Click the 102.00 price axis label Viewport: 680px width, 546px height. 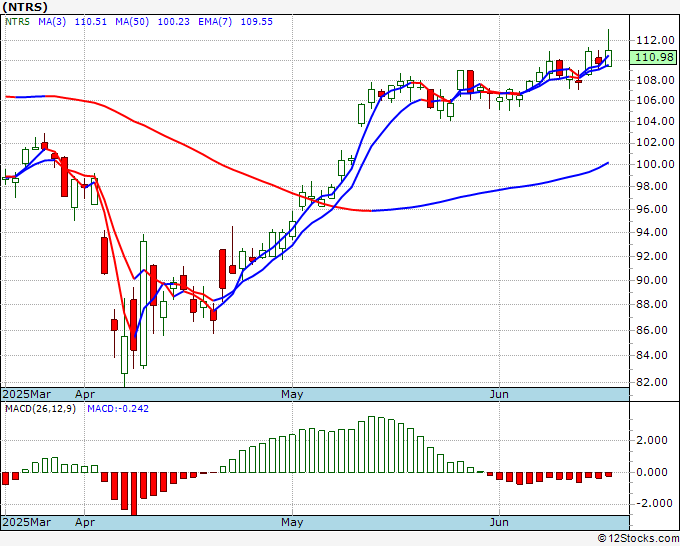pyautogui.click(x=655, y=142)
